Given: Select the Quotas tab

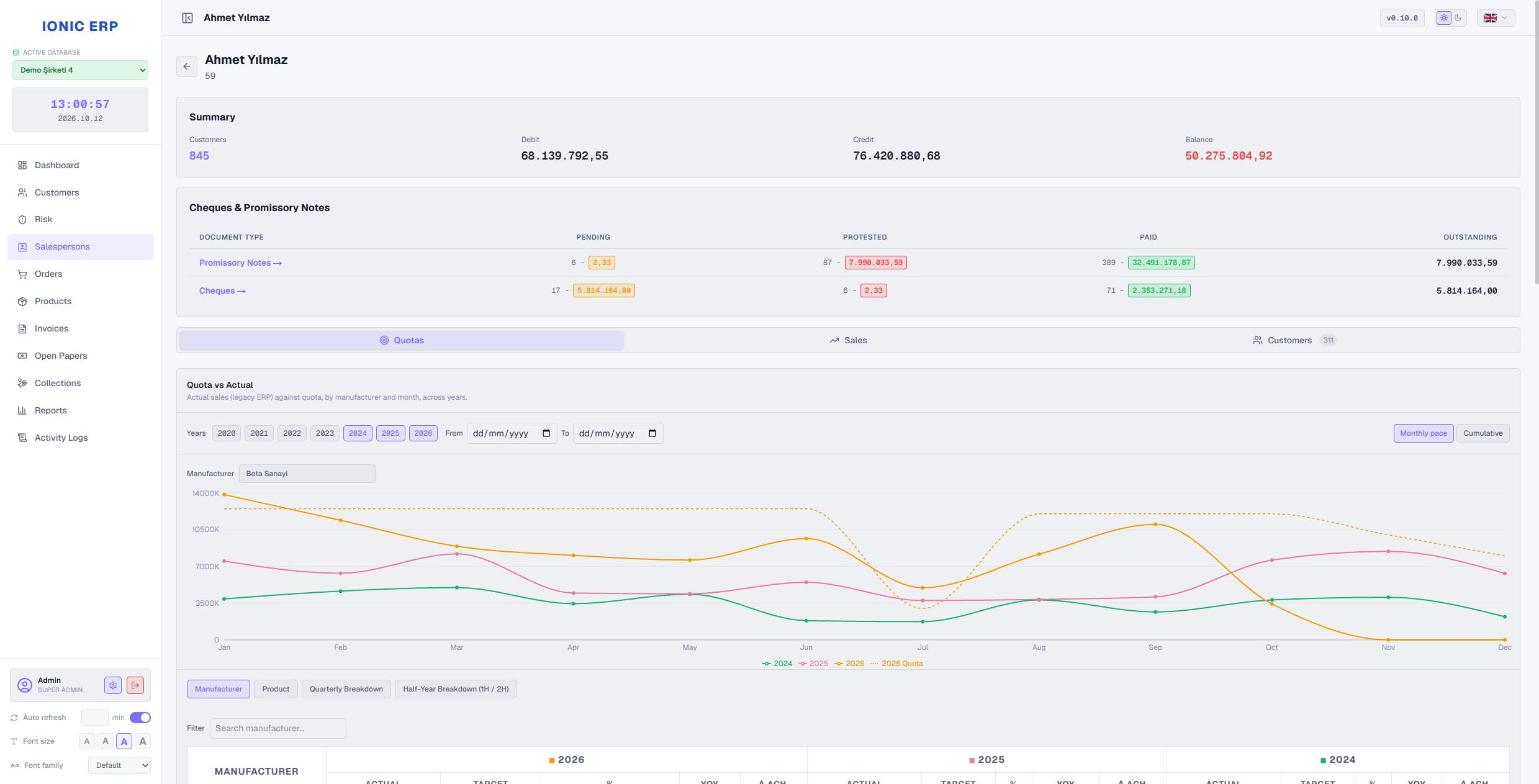Looking at the screenshot, I should 402,340.
